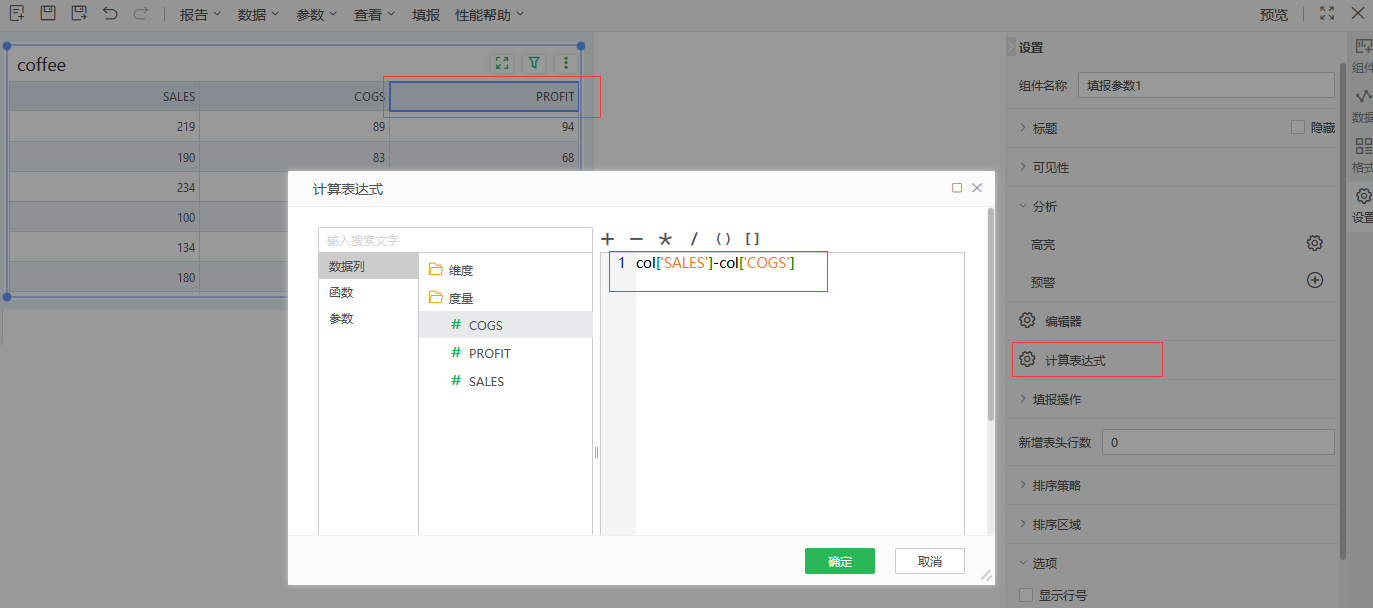This screenshot has height=608, width=1373.
Task: Add a new alert (预警) with plus icon
Action: (x=1315, y=281)
